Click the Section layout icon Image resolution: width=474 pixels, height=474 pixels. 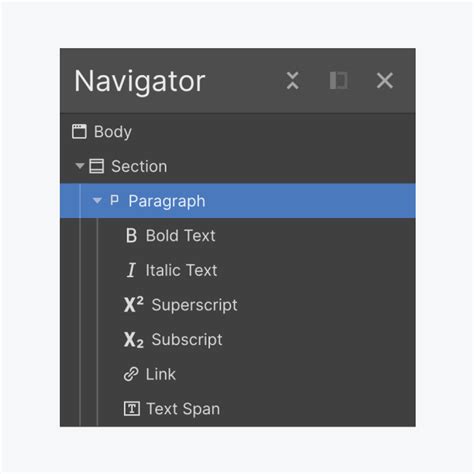tap(97, 166)
